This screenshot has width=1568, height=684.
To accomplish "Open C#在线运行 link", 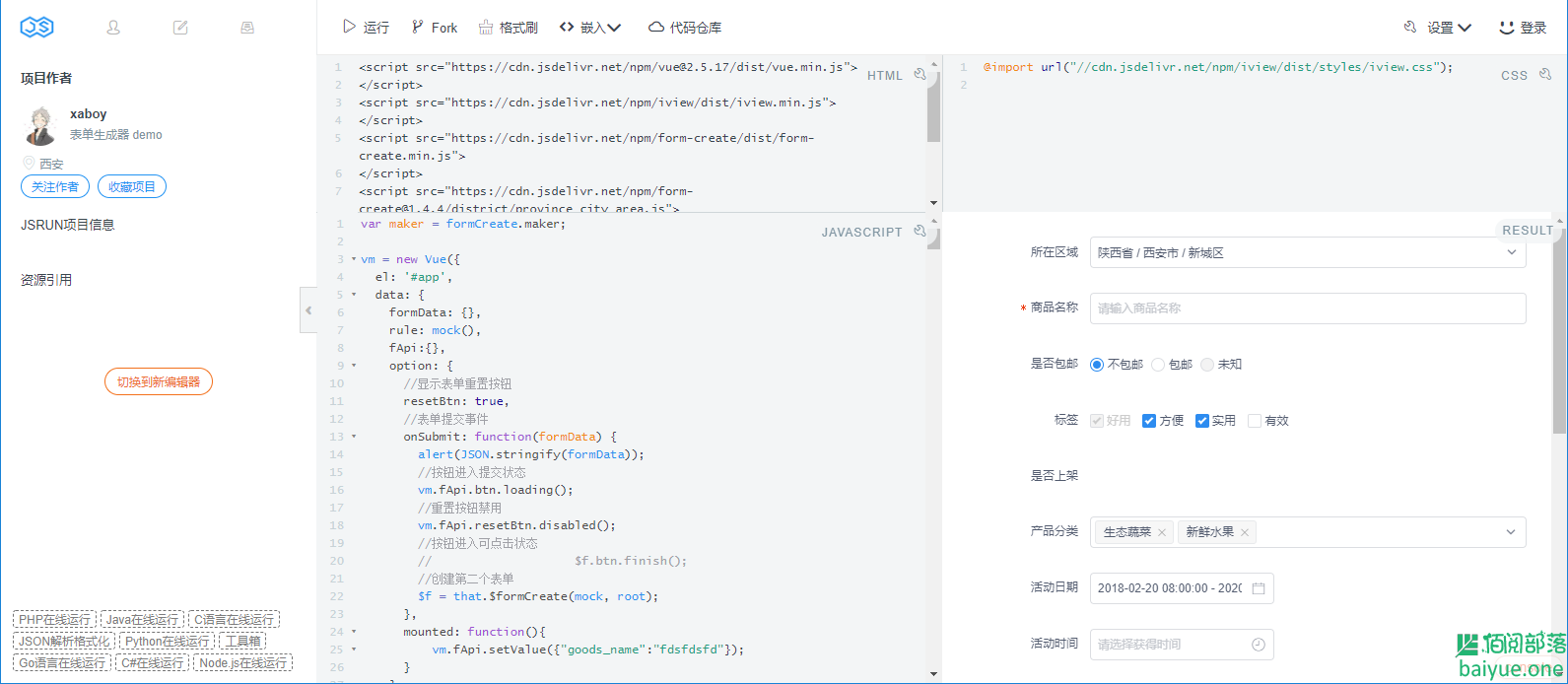I will tap(152, 663).
